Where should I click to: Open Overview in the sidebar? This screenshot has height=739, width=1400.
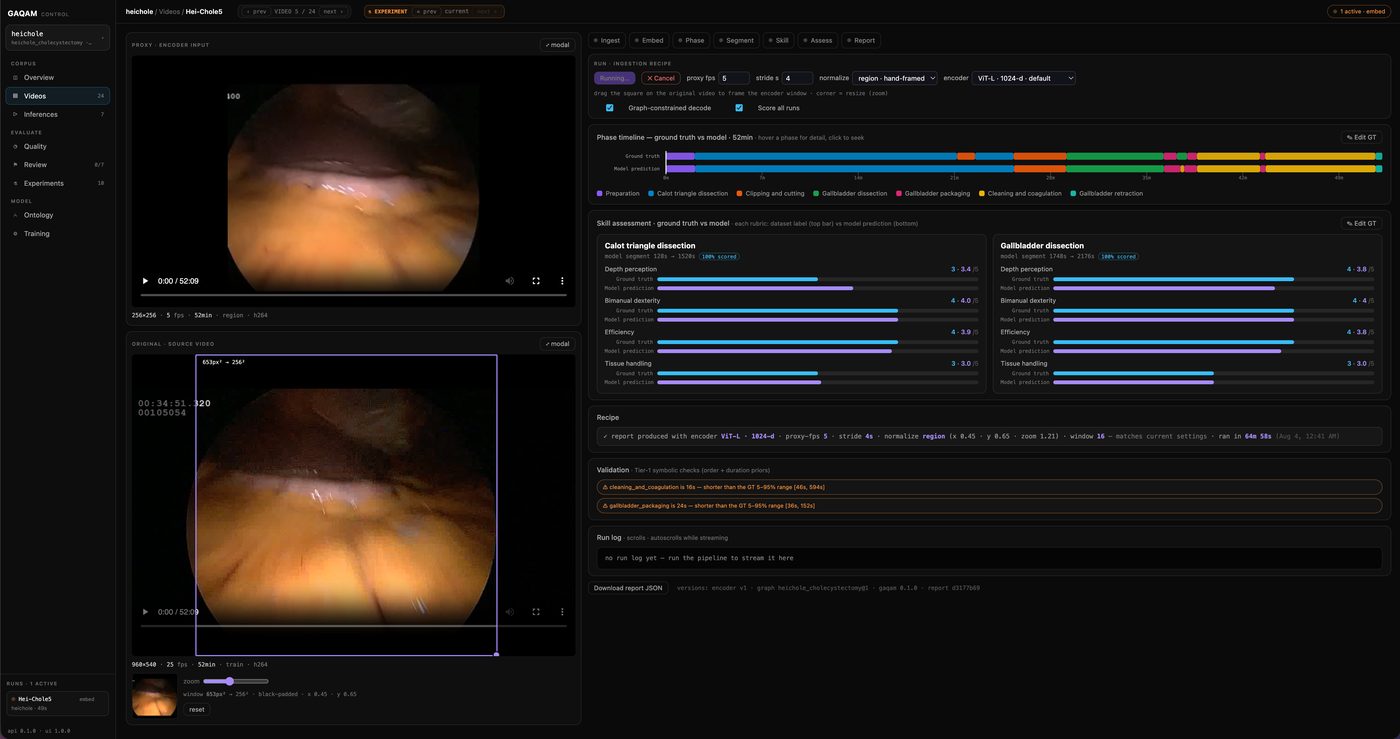58,77
